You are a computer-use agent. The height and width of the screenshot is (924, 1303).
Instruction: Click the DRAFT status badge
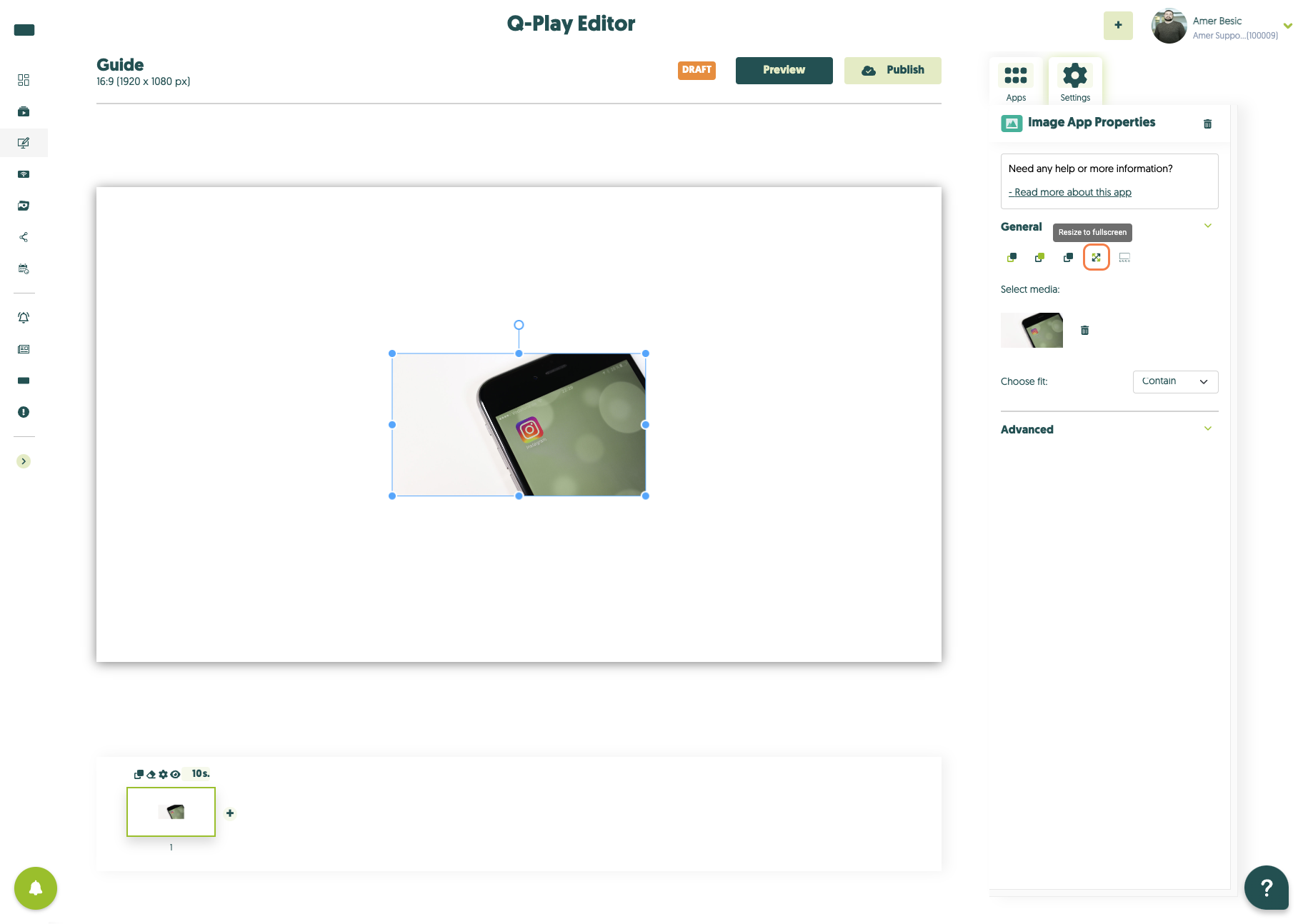point(697,70)
